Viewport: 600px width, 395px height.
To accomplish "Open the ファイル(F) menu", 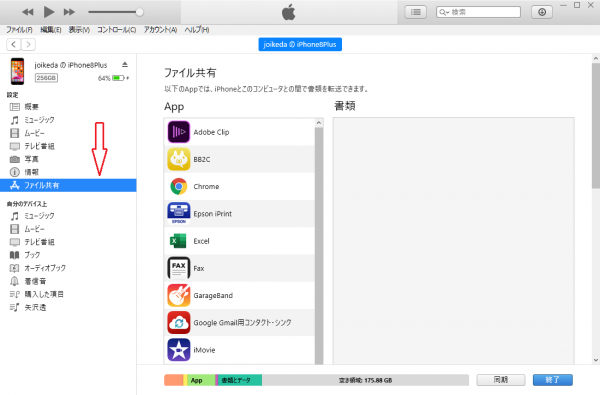I will coord(19,30).
